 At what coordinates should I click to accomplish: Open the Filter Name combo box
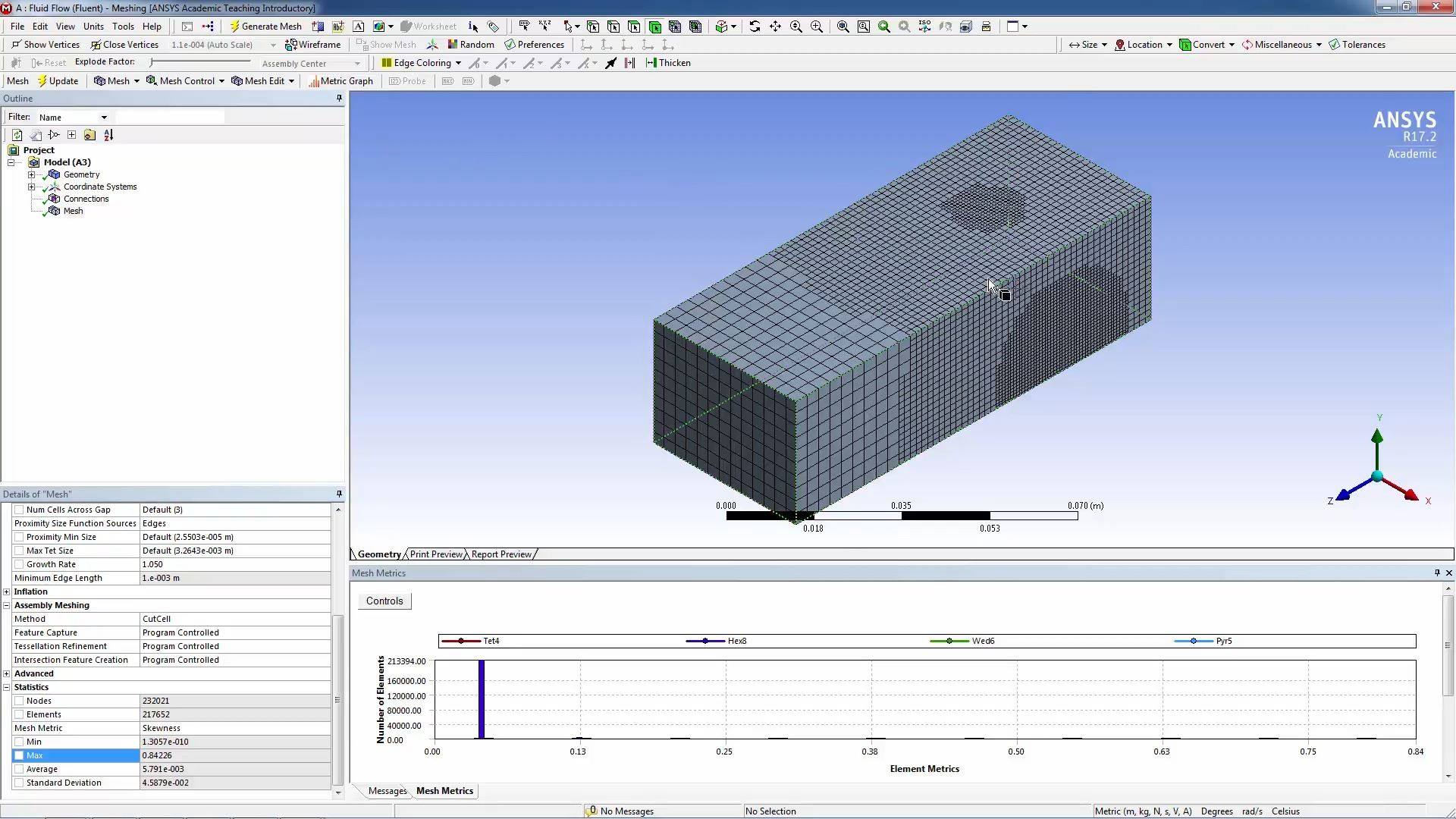[73, 118]
